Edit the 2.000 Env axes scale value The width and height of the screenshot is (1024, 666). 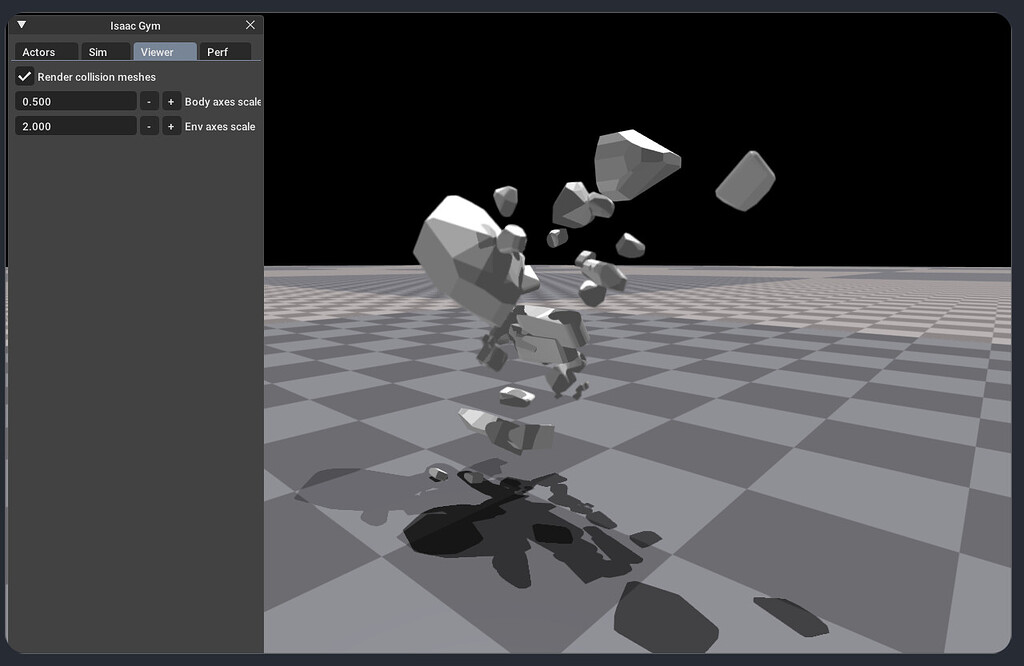pyautogui.click(x=75, y=125)
